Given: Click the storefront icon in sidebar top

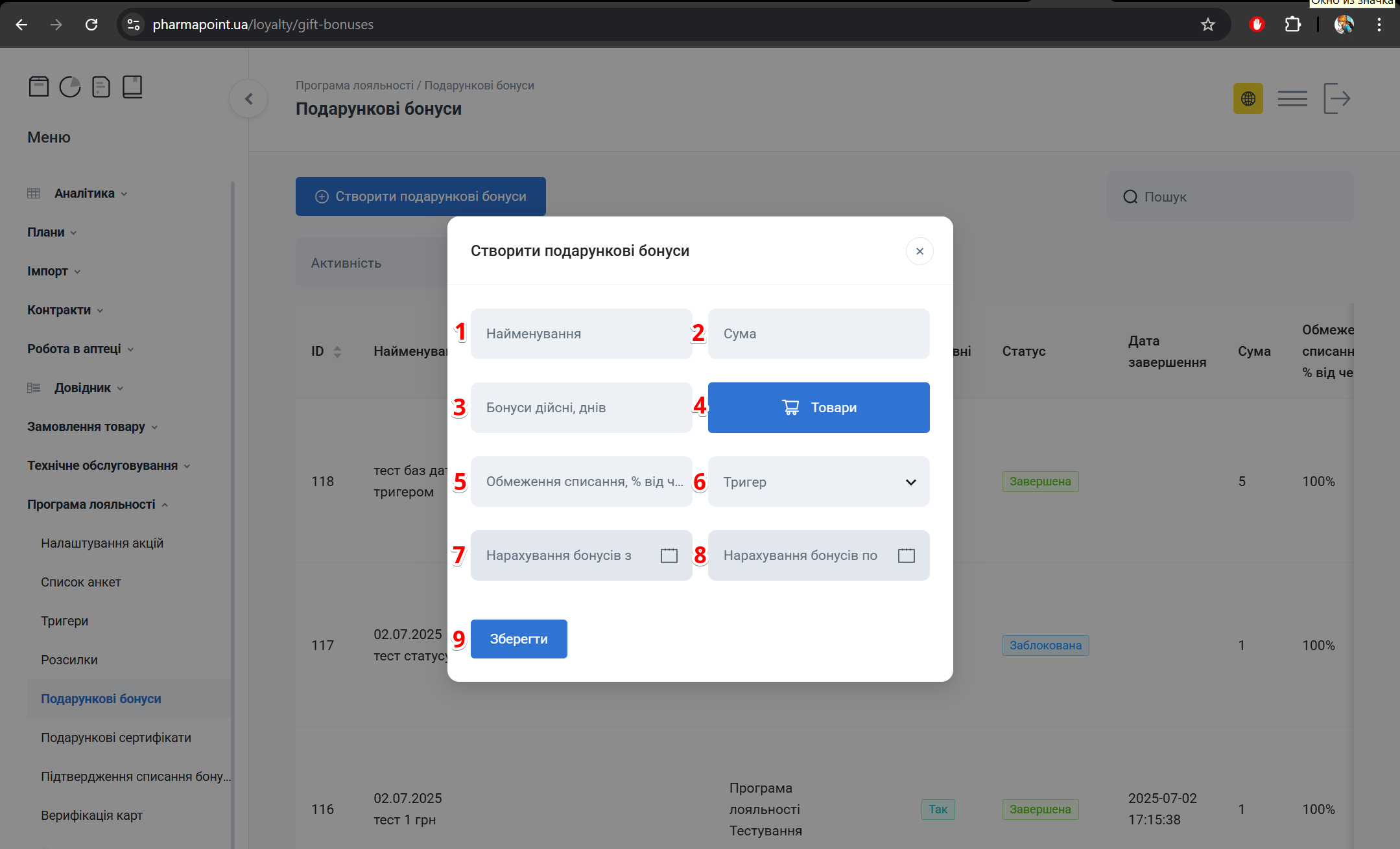Looking at the screenshot, I should (39, 86).
